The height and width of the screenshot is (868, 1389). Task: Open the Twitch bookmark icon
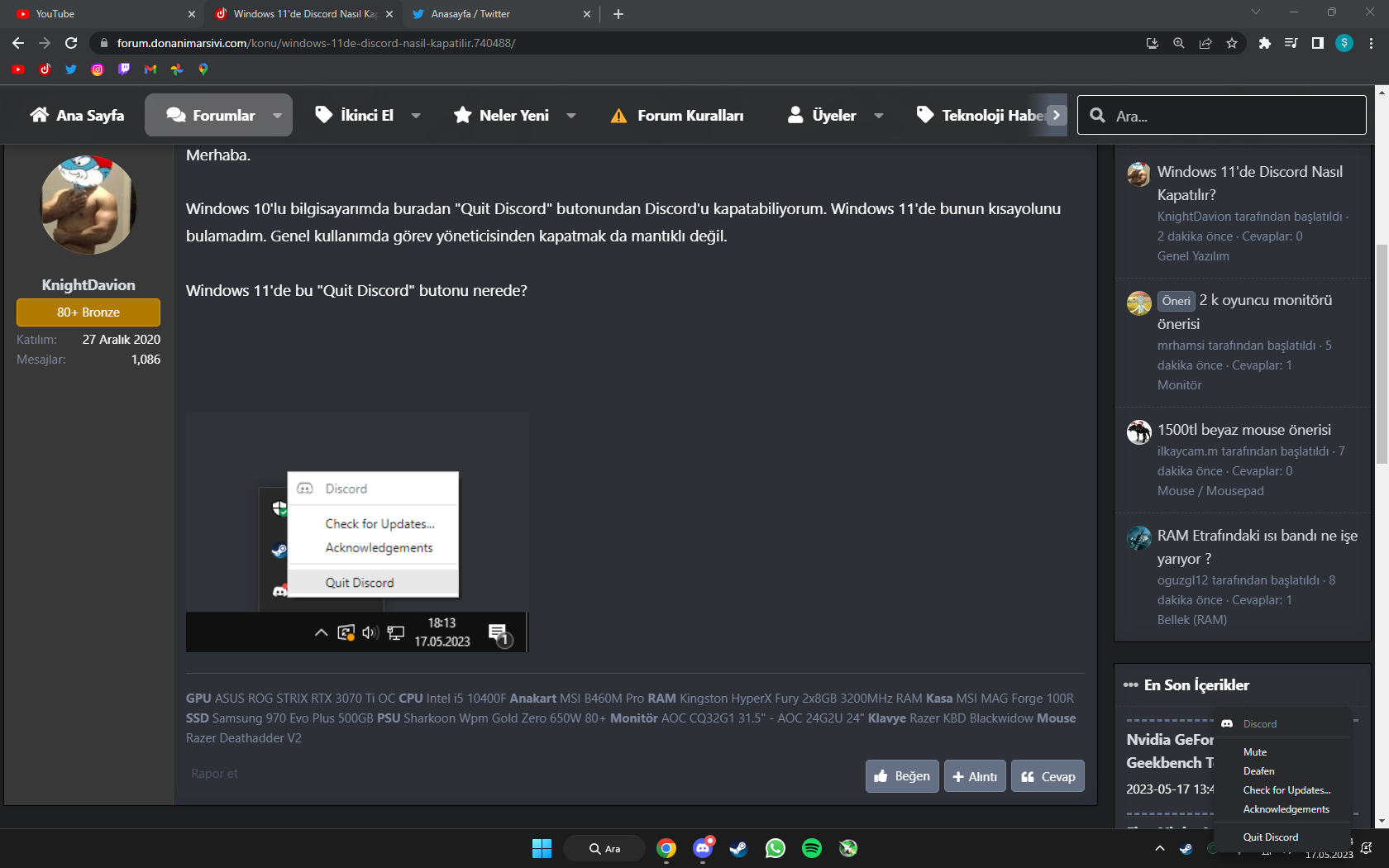coord(124,69)
